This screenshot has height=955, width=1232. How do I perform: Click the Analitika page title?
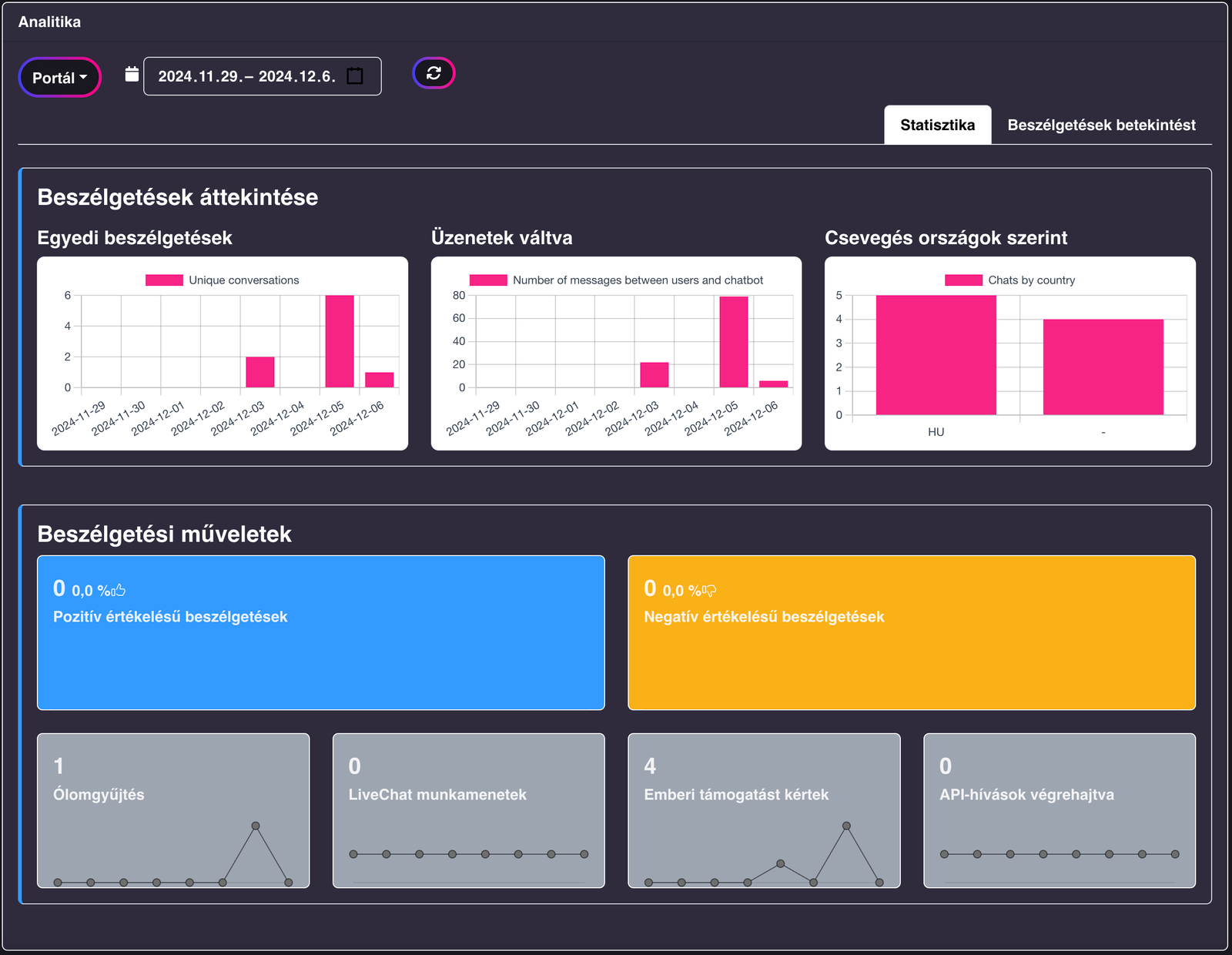[49, 22]
